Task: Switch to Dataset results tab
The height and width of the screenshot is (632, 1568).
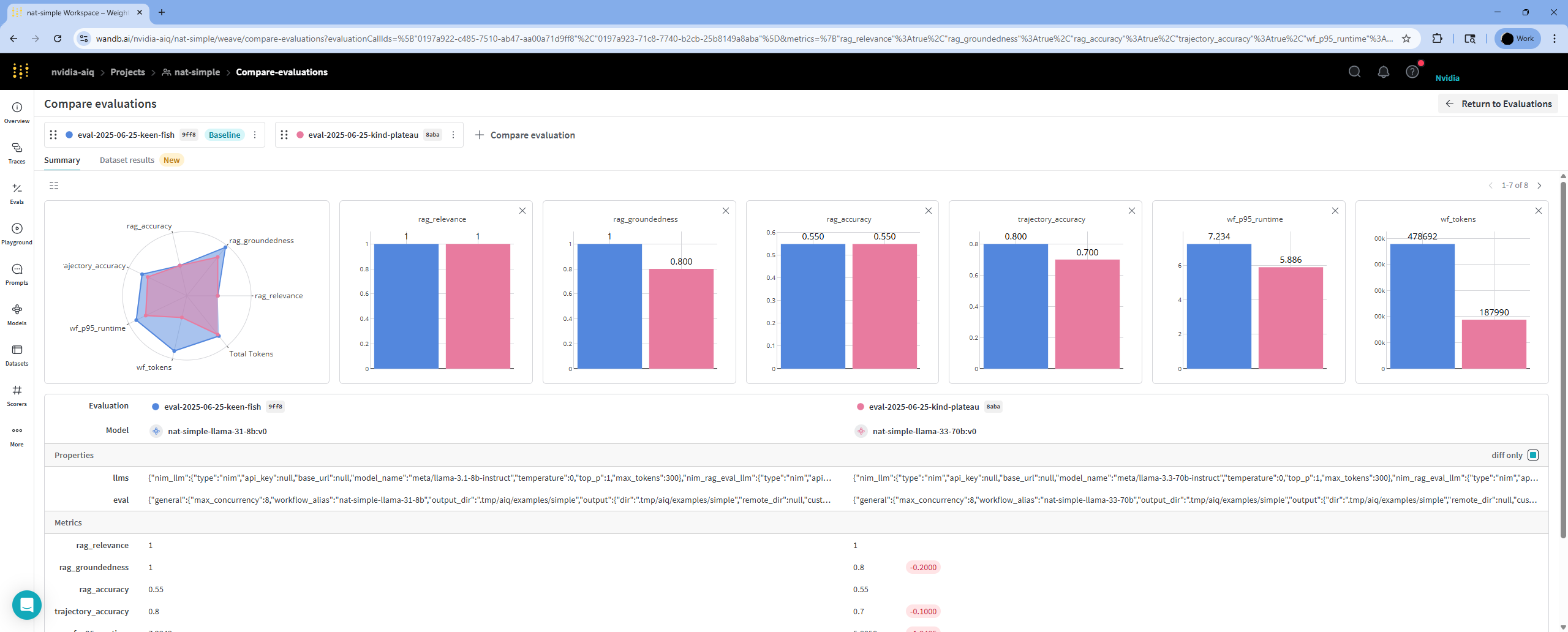Action: pyautogui.click(x=127, y=160)
